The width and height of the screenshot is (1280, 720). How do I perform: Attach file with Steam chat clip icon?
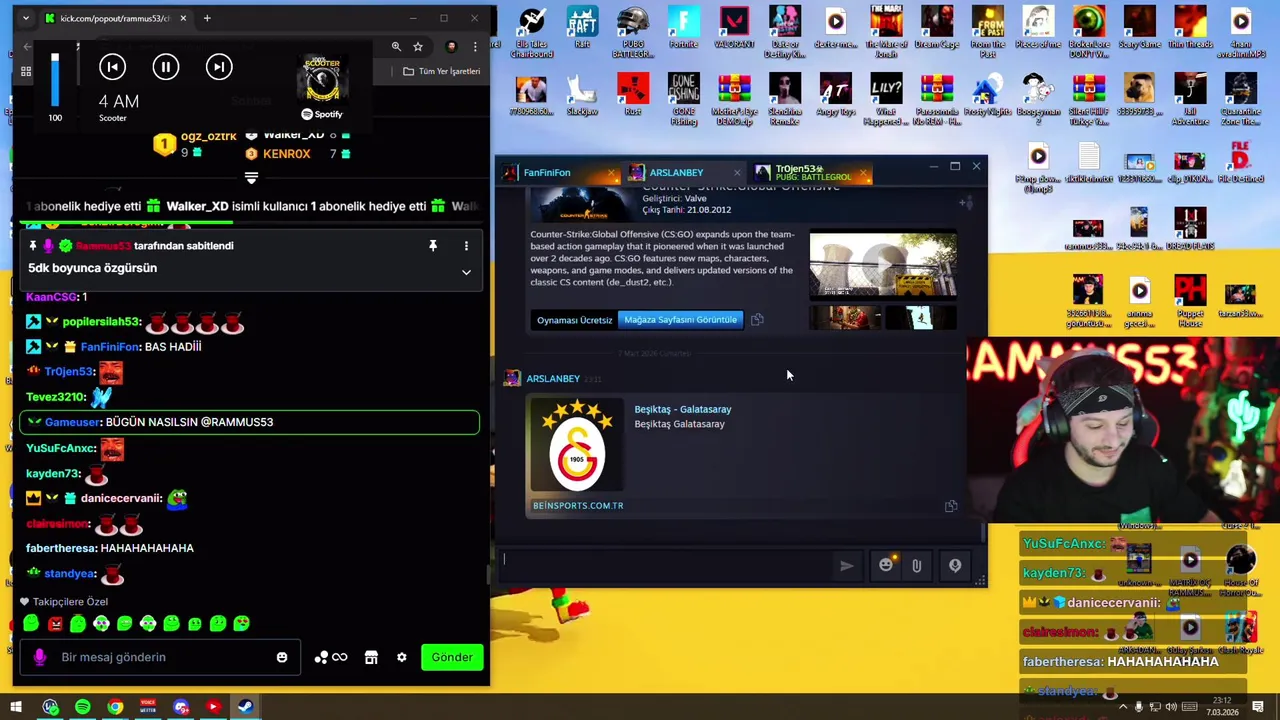pyautogui.click(x=916, y=566)
